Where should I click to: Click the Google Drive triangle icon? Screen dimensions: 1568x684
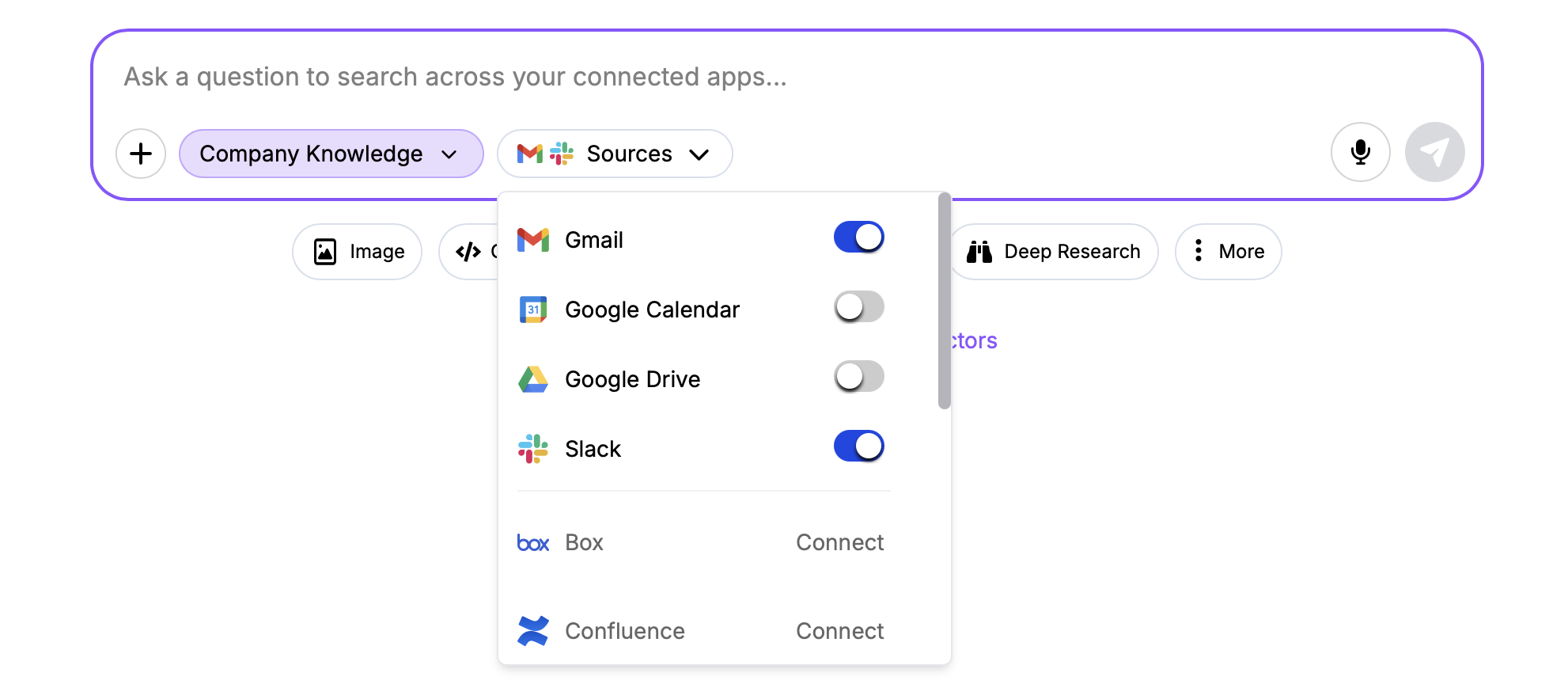[x=532, y=379]
